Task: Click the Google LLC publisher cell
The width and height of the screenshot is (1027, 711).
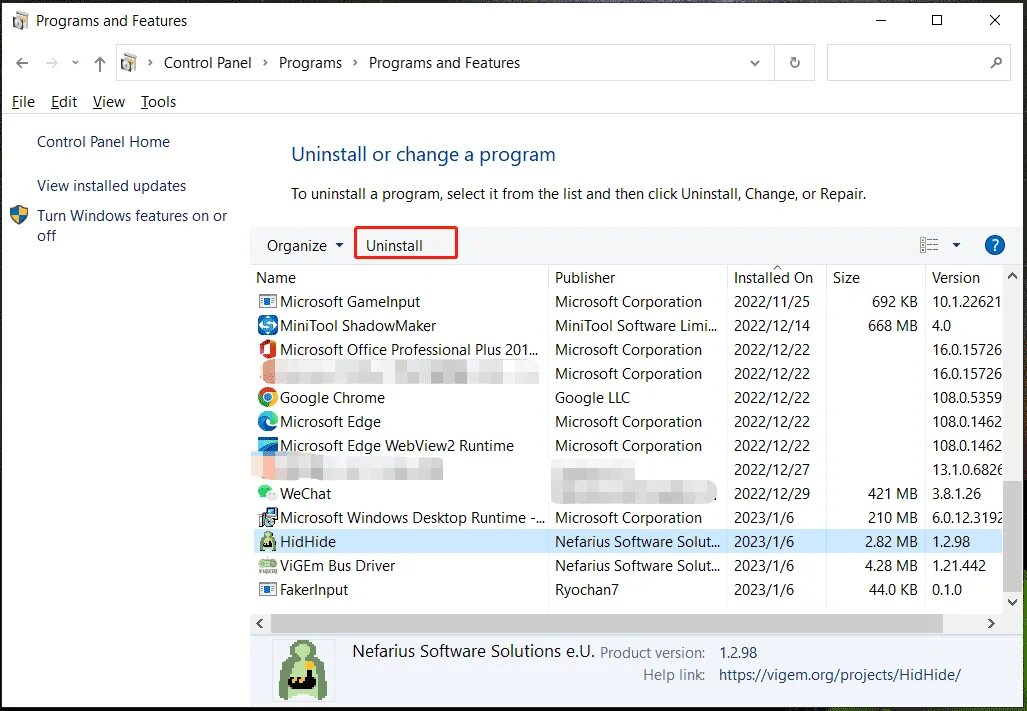Action: [x=592, y=398]
